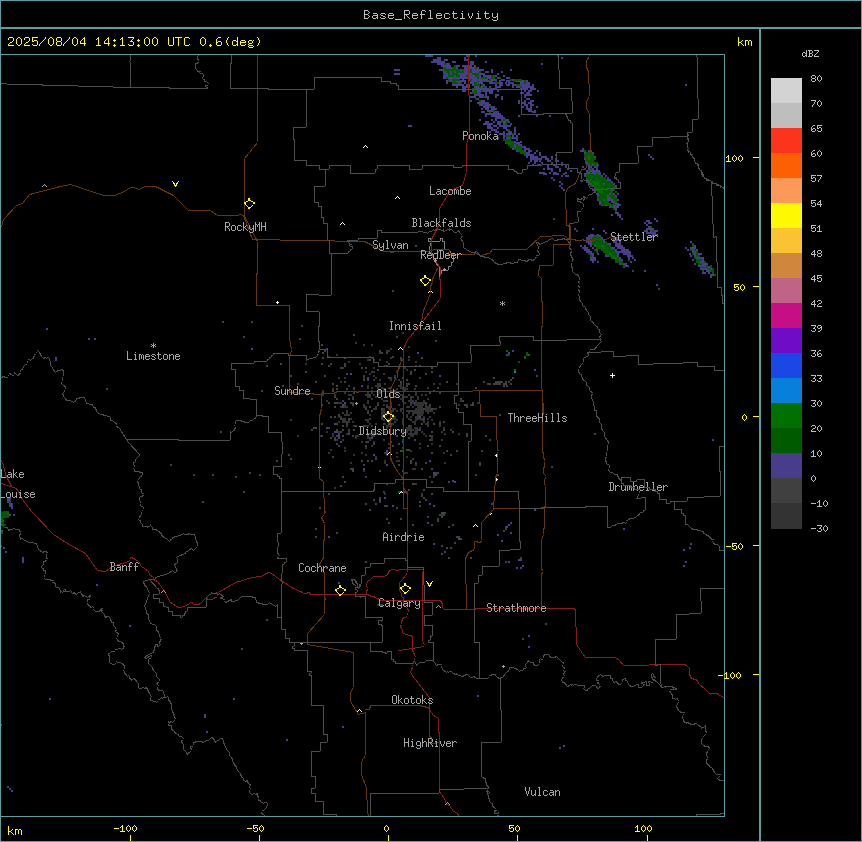Click the Sylvan label
The image size is (862, 842).
390,245
